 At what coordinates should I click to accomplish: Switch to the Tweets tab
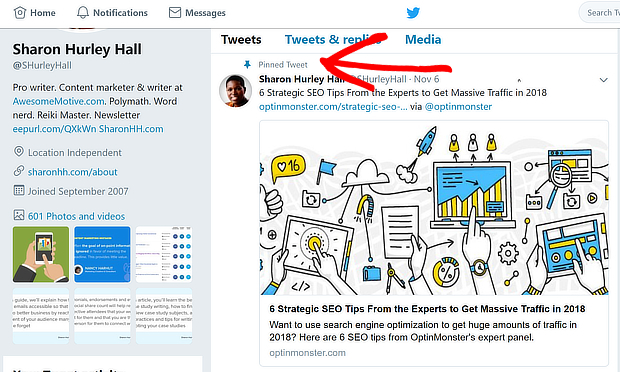point(241,40)
